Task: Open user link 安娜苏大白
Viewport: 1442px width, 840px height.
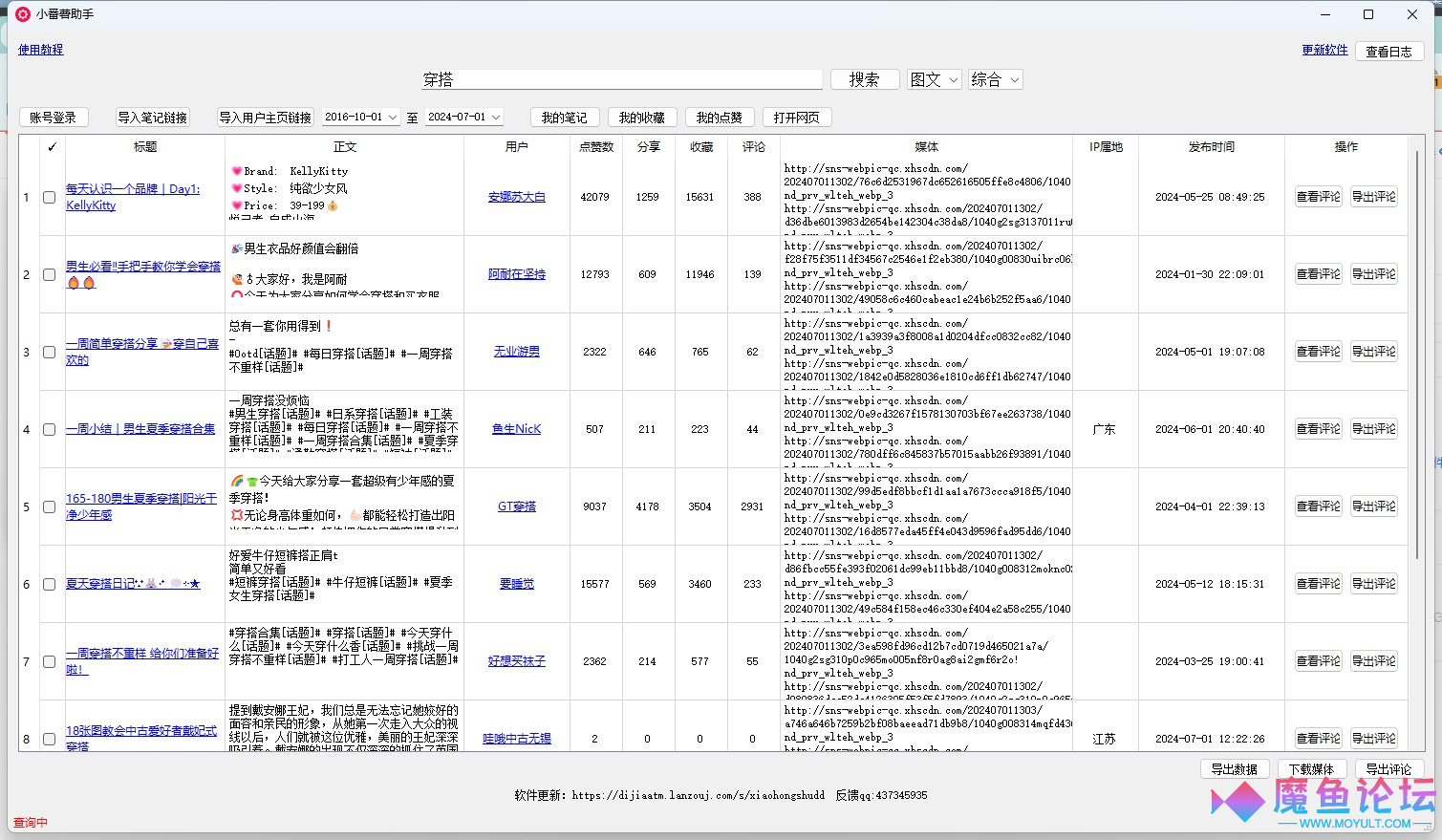Action: tap(517, 197)
